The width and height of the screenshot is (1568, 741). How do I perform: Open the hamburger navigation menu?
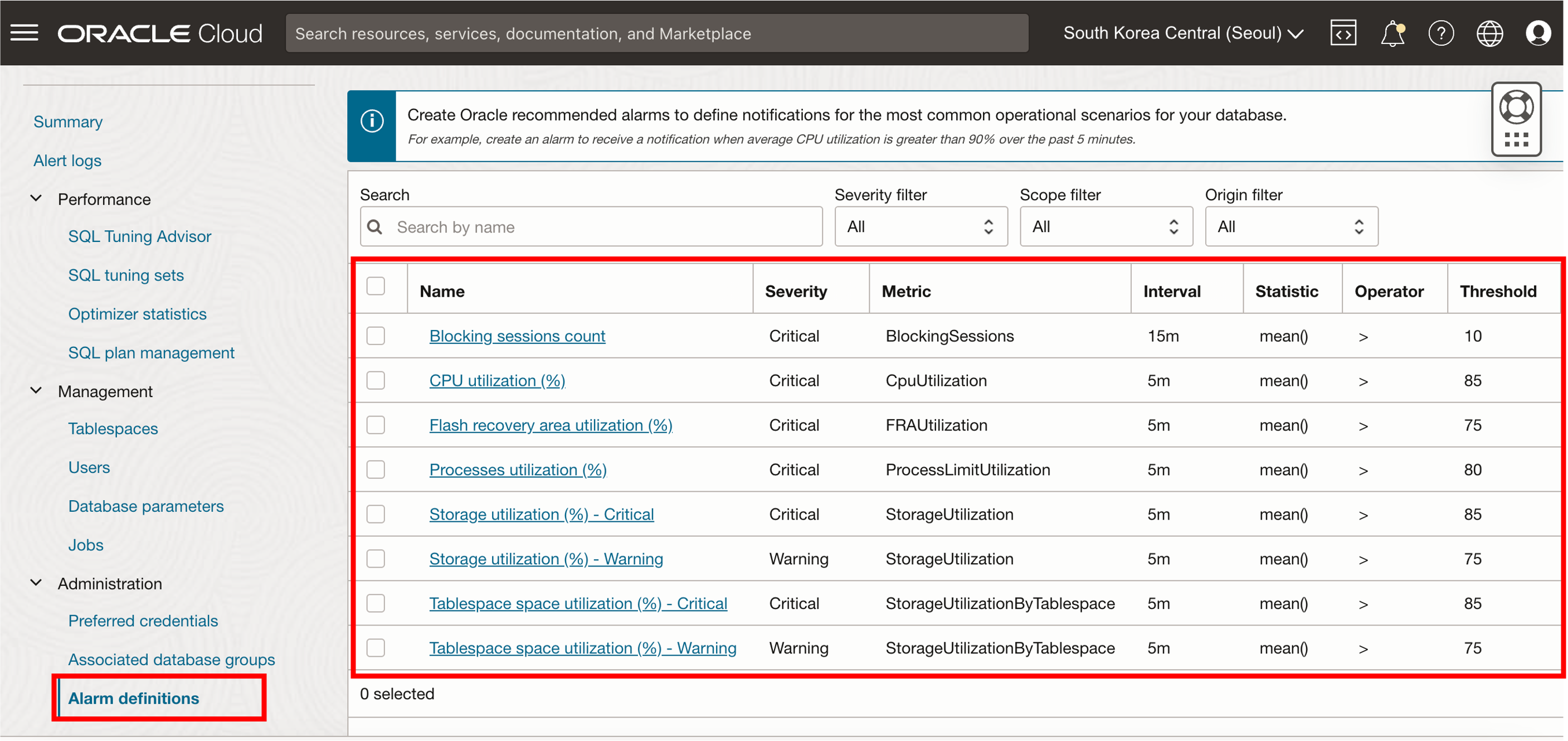point(25,33)
